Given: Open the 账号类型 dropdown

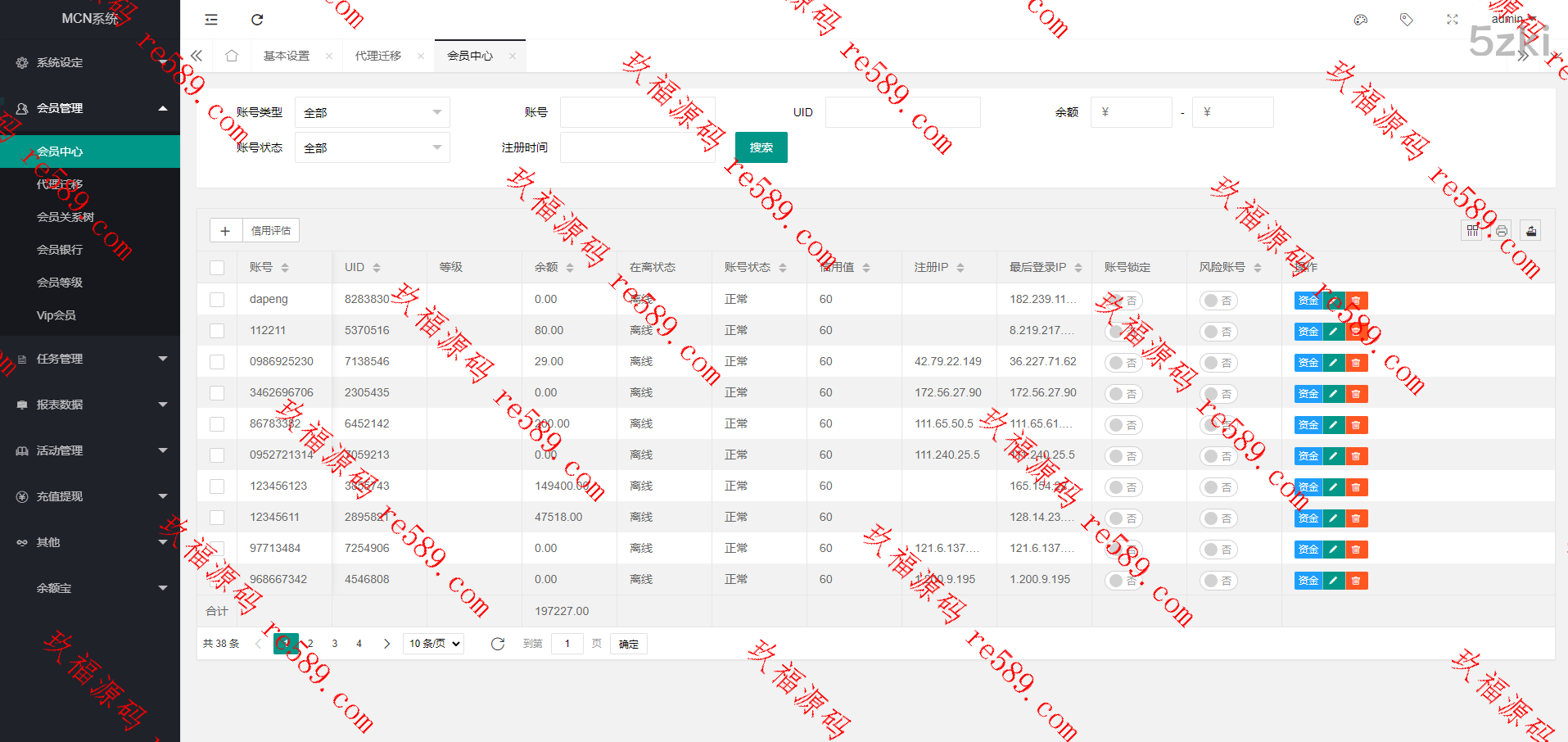Looking at the screenshot, I should [372, 113].
